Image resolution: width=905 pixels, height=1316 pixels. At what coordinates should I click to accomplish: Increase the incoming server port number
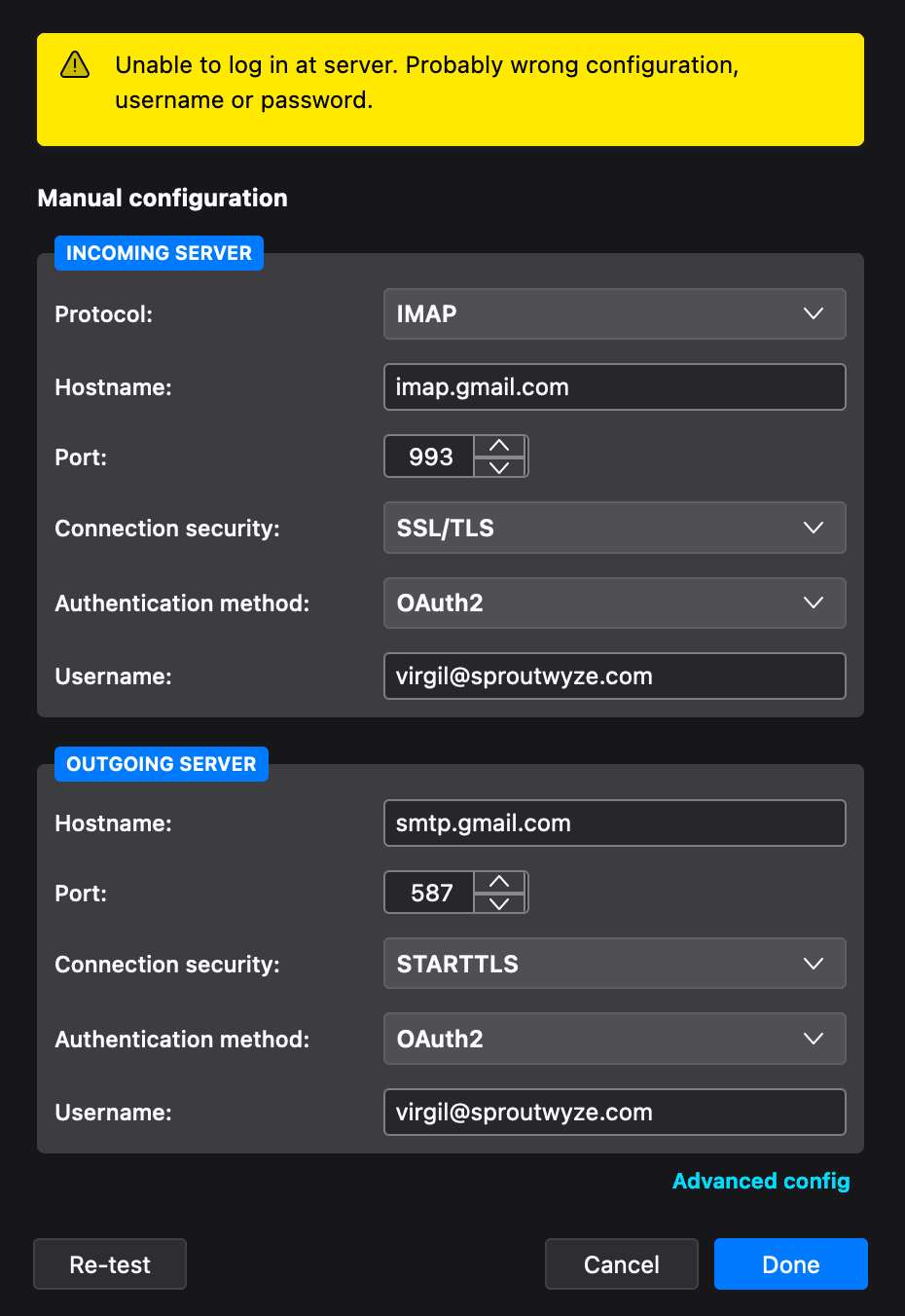[499, 446]
